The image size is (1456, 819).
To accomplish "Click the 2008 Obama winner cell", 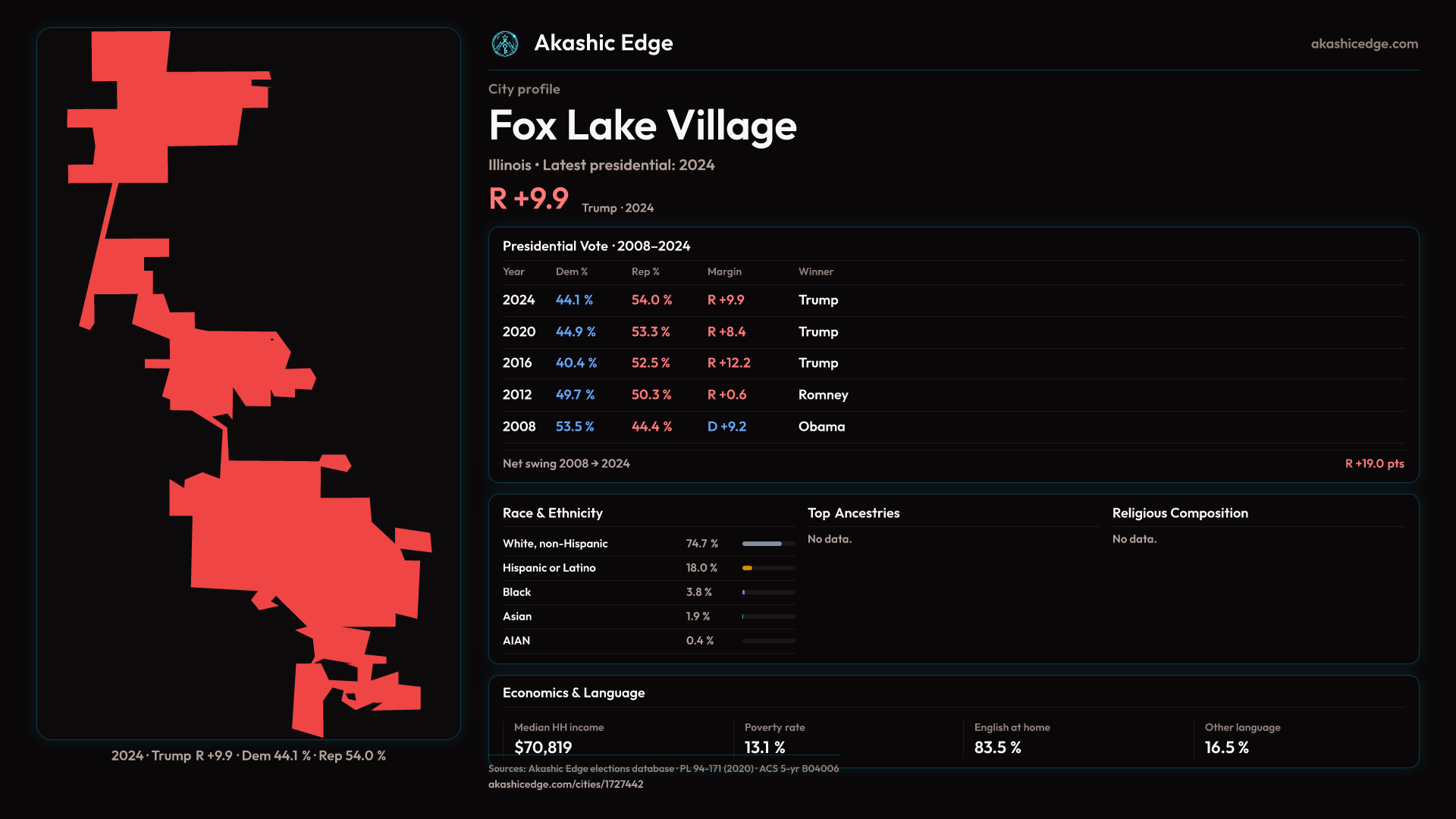I will coord(821,427).
